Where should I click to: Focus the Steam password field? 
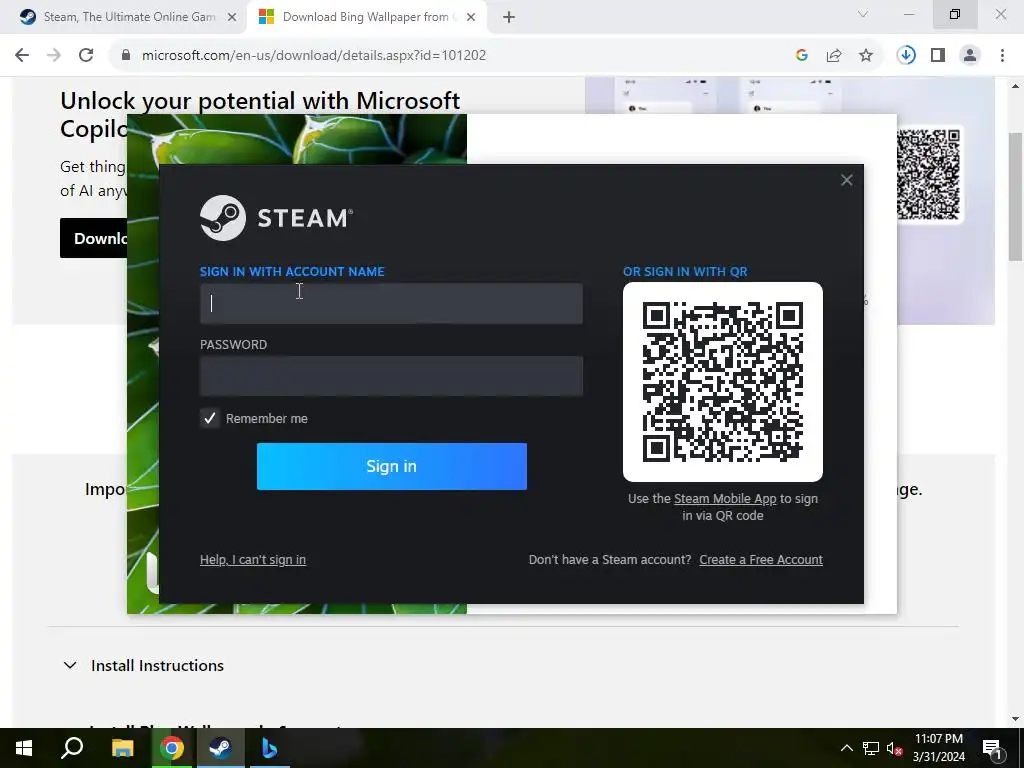click(x=391, y=376)
